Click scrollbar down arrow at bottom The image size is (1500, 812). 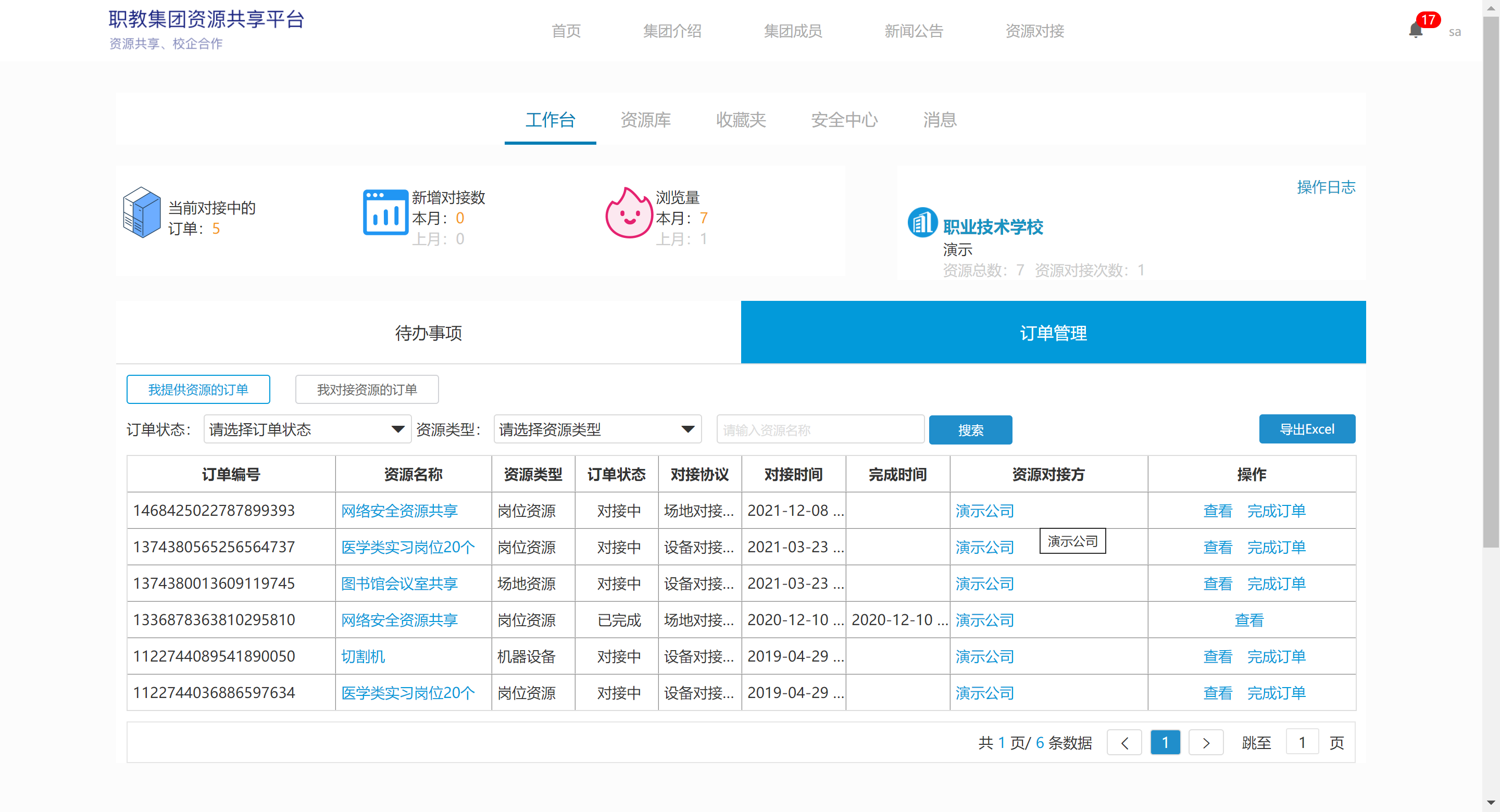(1490, 803)
